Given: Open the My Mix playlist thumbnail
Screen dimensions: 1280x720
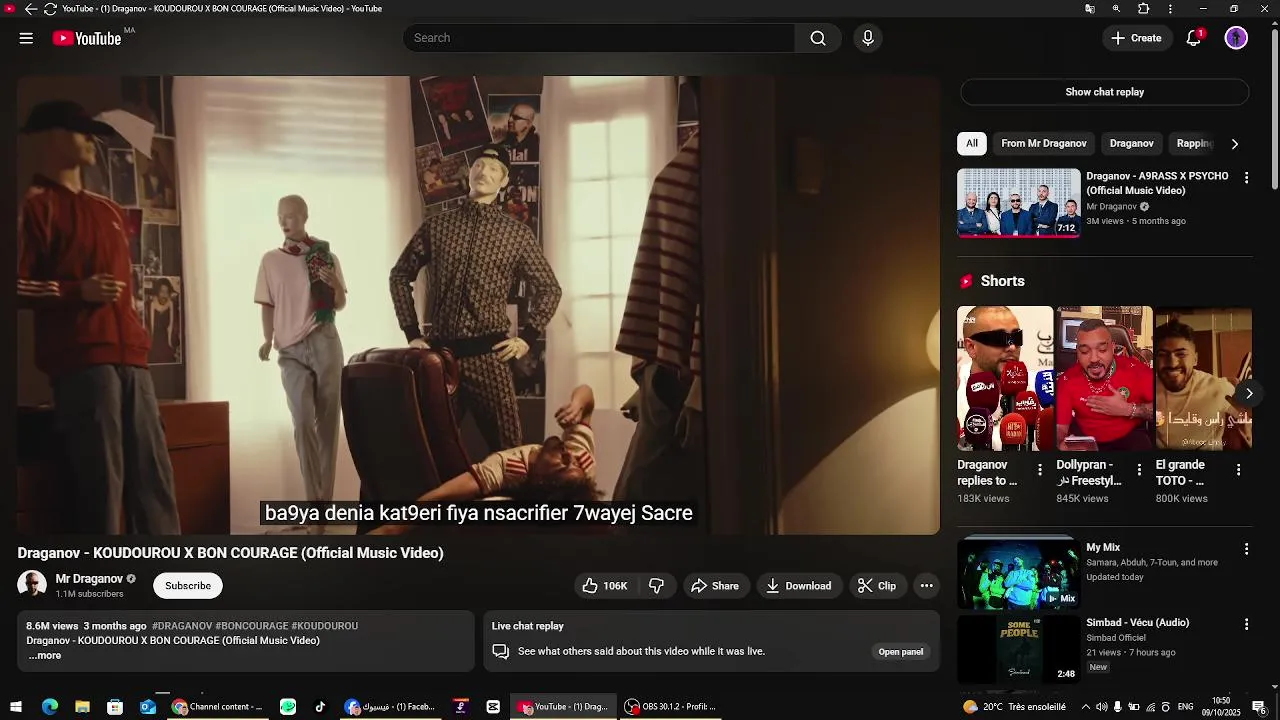Looking at the screenshot, I should [x=1018, y=573].
